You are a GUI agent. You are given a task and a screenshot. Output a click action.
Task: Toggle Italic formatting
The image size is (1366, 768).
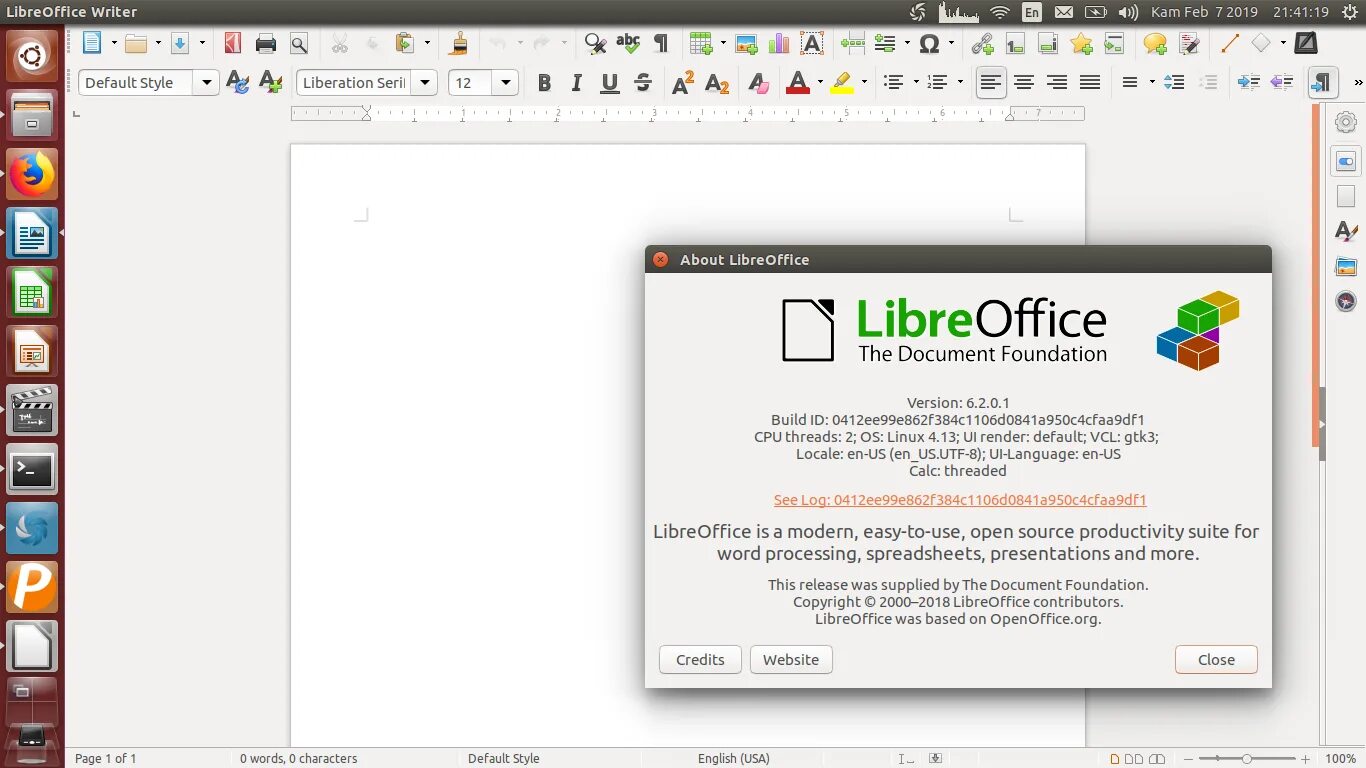click(x=576, y=83)
